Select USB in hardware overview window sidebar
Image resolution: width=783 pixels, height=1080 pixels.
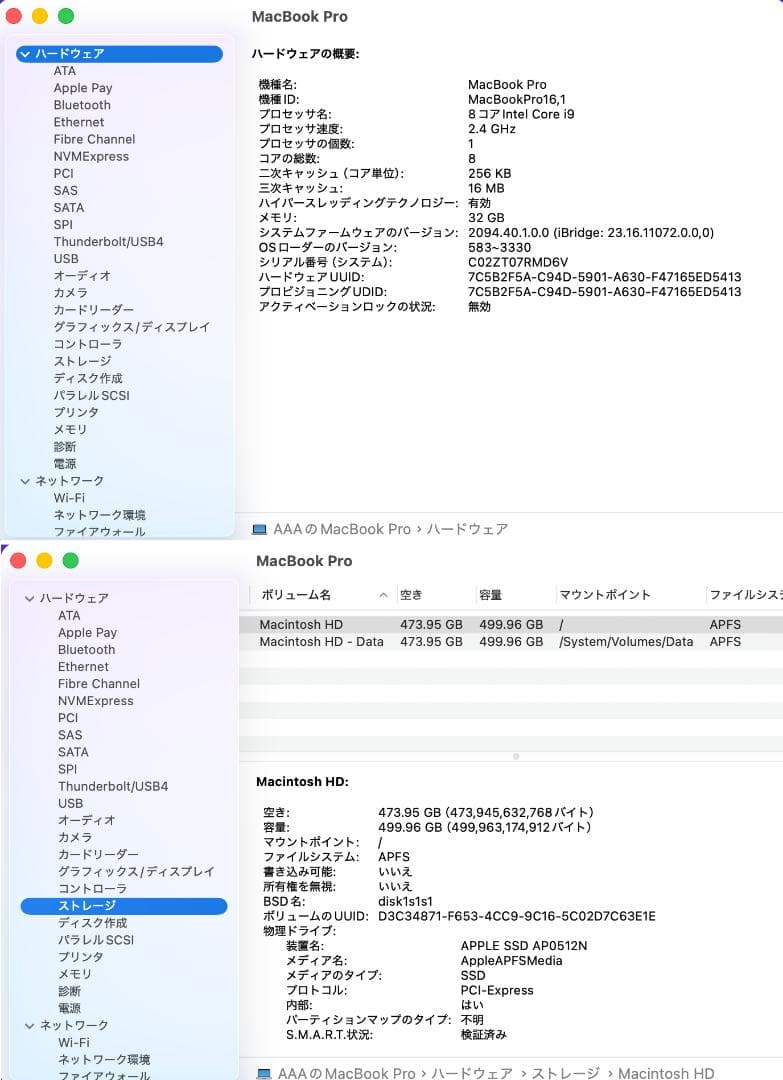coord(66,259)
